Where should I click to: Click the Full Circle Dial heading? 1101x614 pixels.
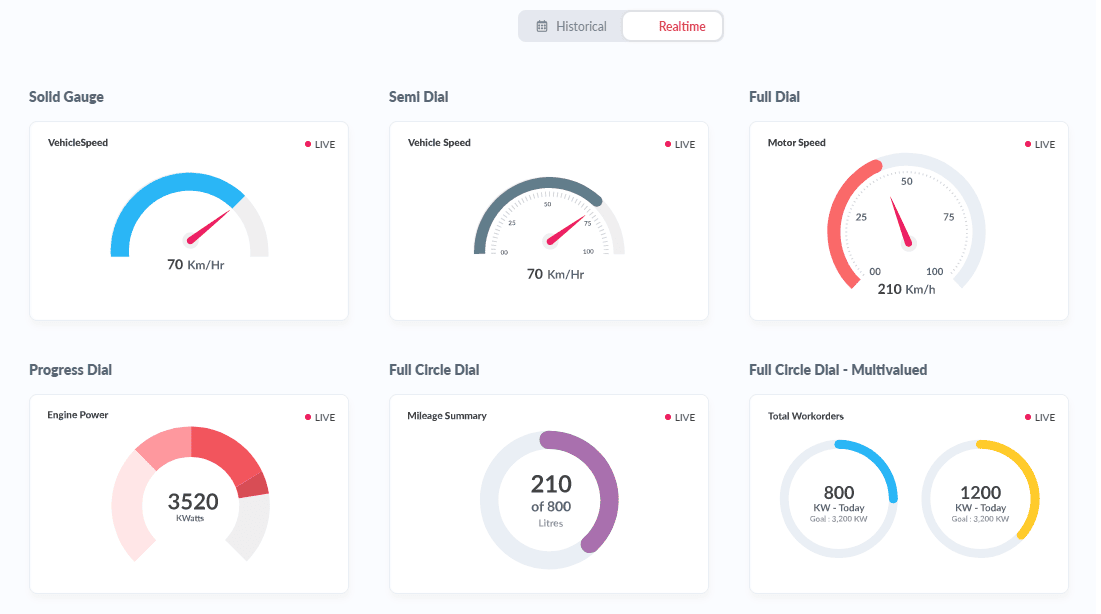pyautogui.click(x=434, y=370)
